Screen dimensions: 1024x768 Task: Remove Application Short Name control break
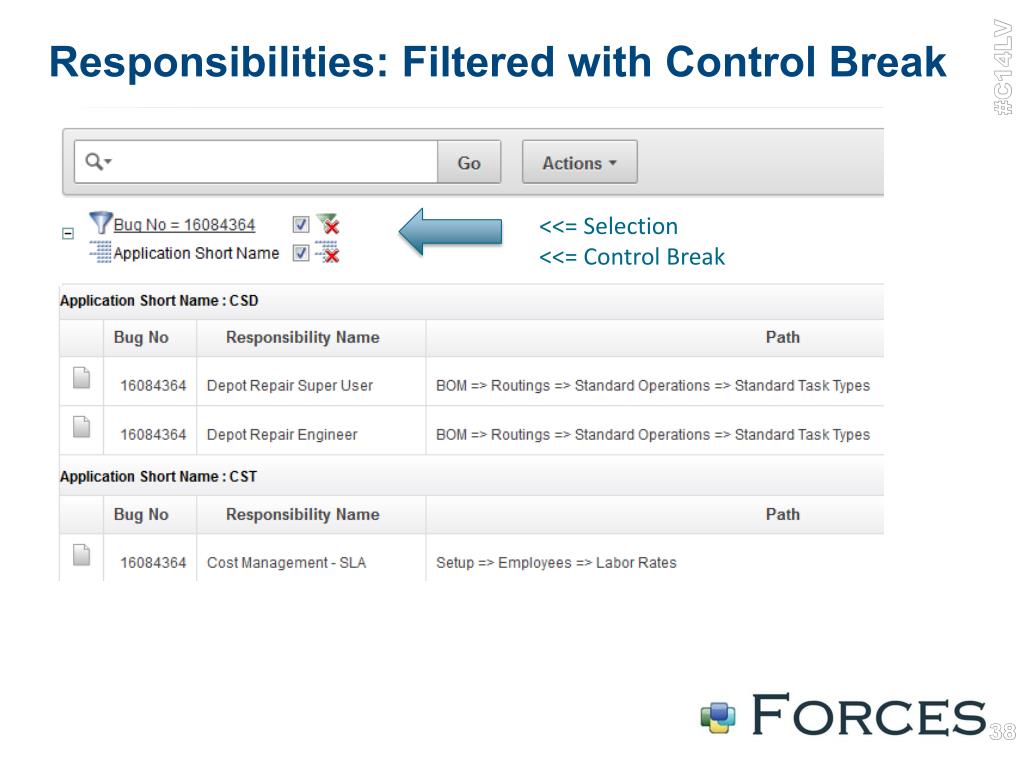[x=328, y=252]
